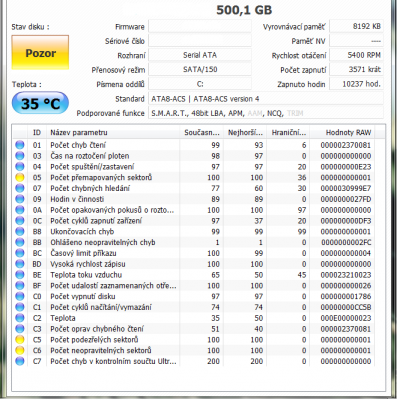Select the row Ohlášeno neopravitelných chyb
Image resolution: width=397 pixels, height=400 pixels.
pos(193,242)
